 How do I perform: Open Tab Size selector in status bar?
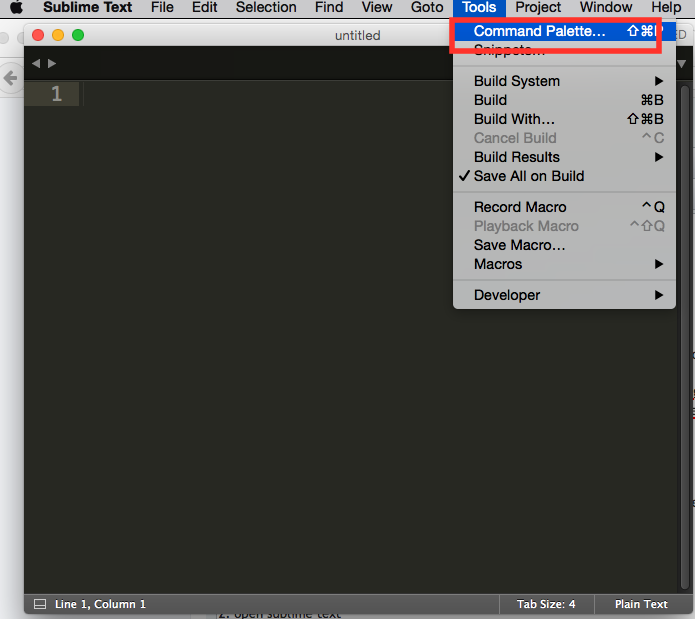[546, 604]
